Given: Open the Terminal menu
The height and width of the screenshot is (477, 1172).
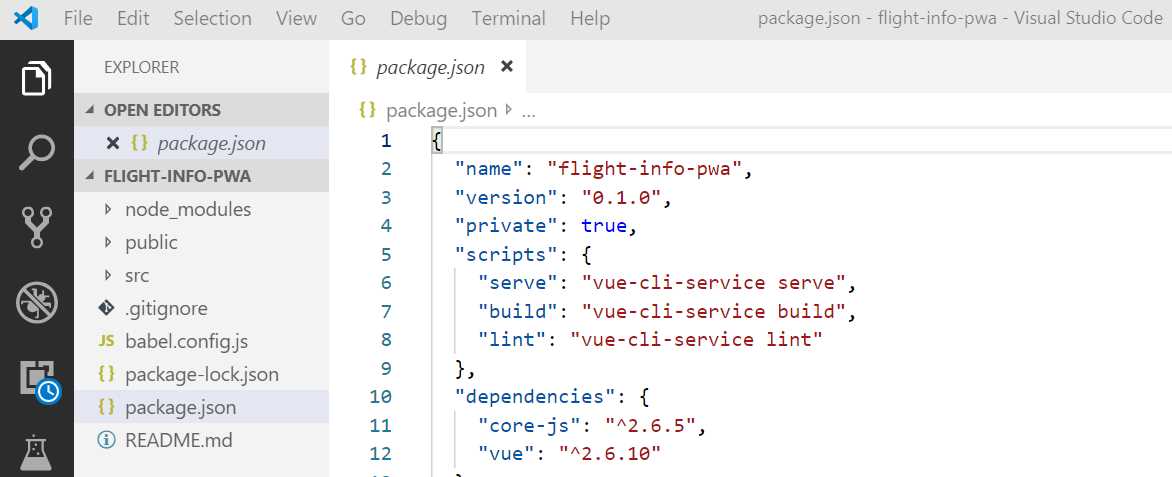Looking at the screenshot, I should 508,18.
